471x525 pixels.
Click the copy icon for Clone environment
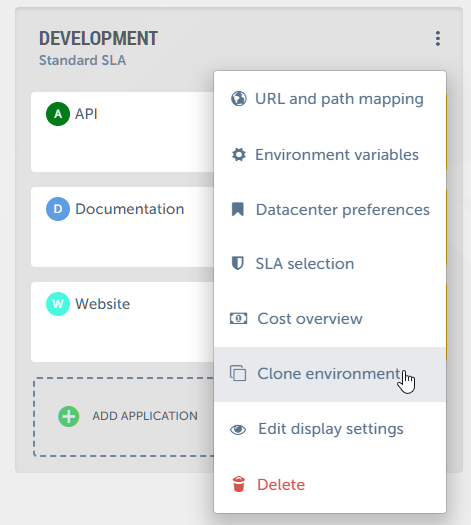(238, 373)
